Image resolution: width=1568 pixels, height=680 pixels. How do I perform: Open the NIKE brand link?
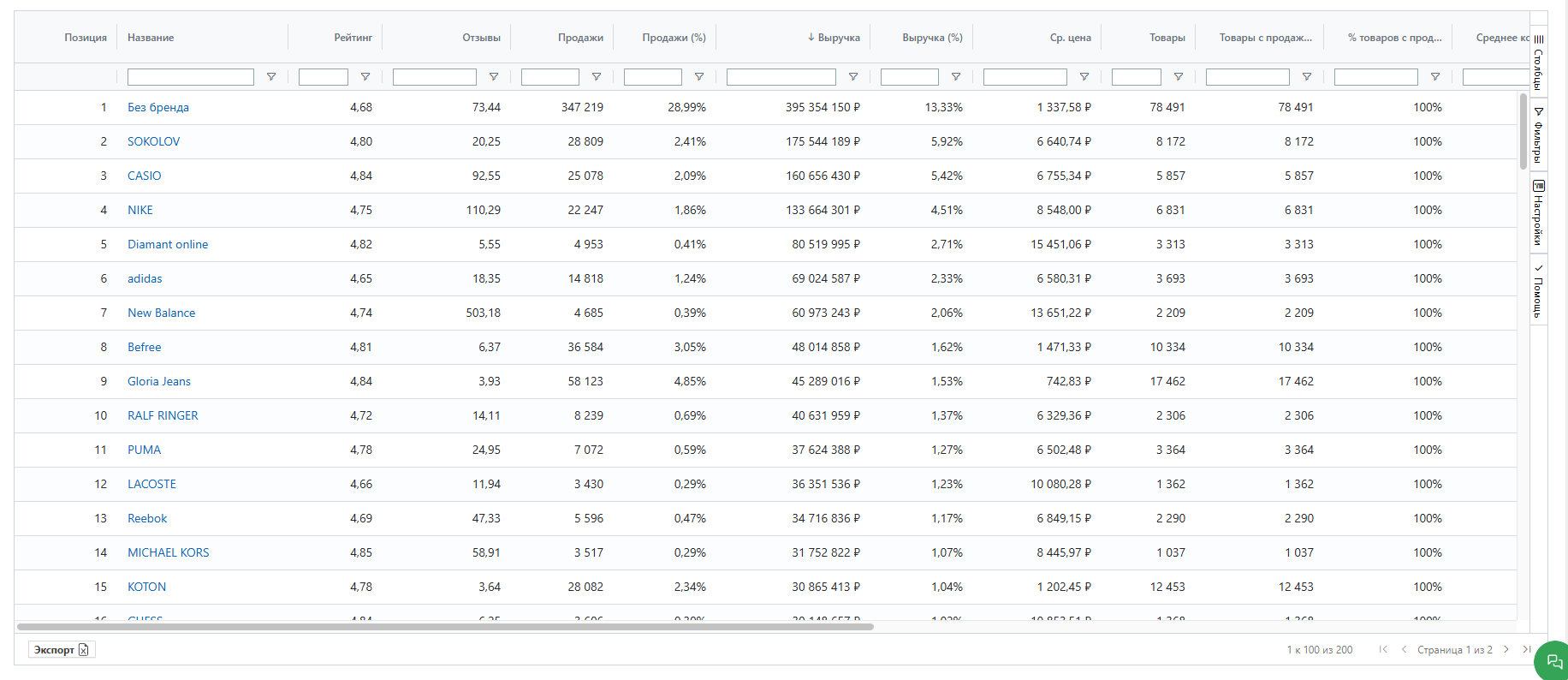(140, 210)
